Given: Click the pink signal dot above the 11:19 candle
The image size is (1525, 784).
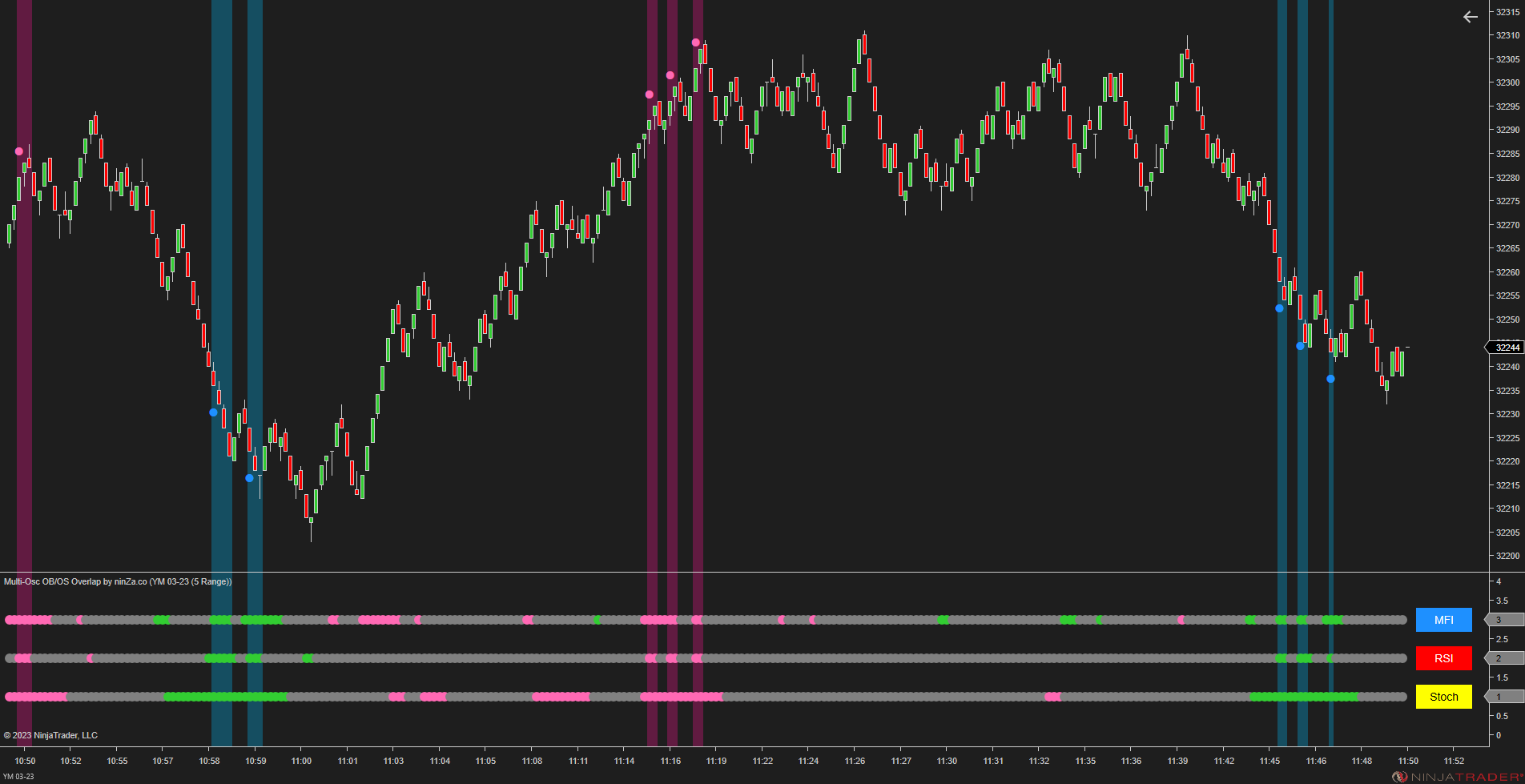Looking at the screenshot, I should [x=695, y=41].
